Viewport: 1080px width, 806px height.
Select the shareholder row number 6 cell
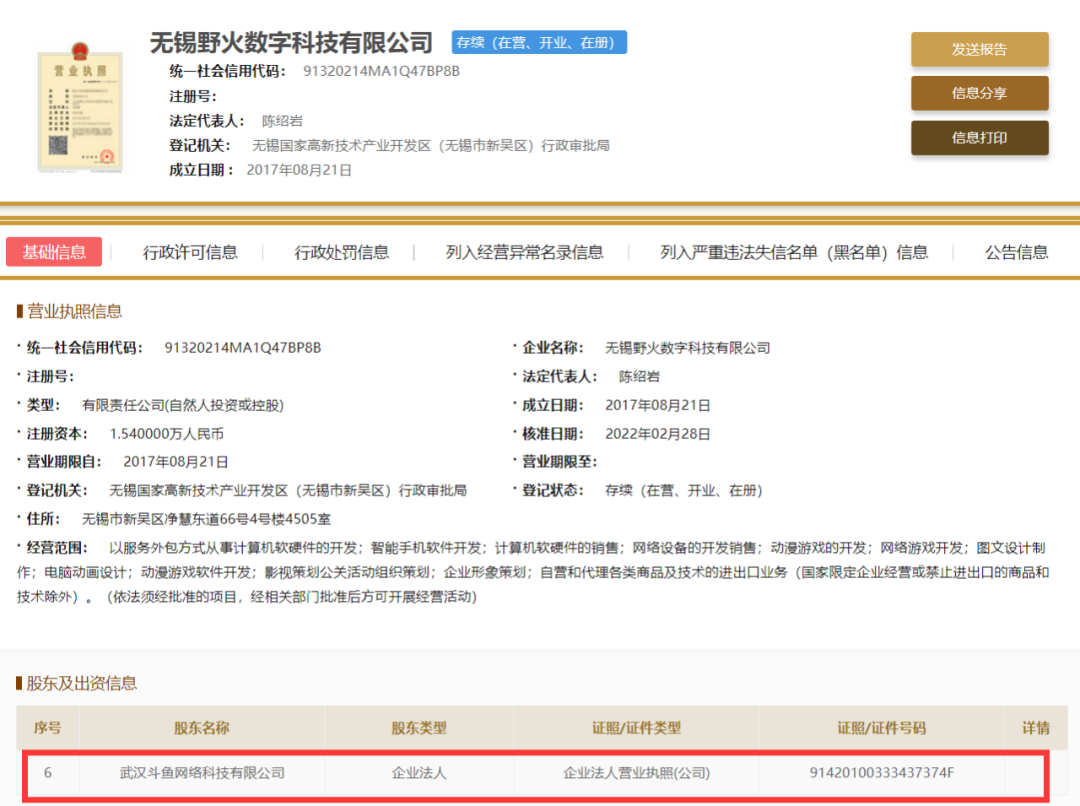click(x=48, y=773)
